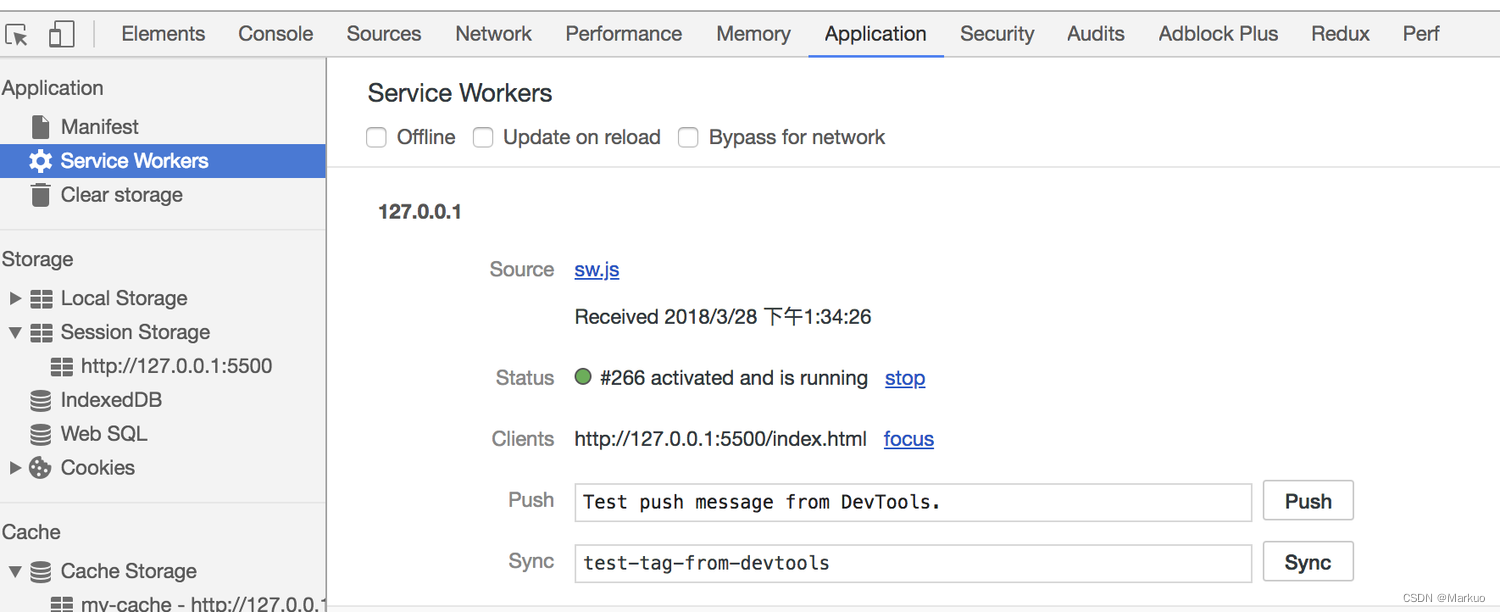
Task: Click the Sync tag input field
Action: (x=913, y=563)
